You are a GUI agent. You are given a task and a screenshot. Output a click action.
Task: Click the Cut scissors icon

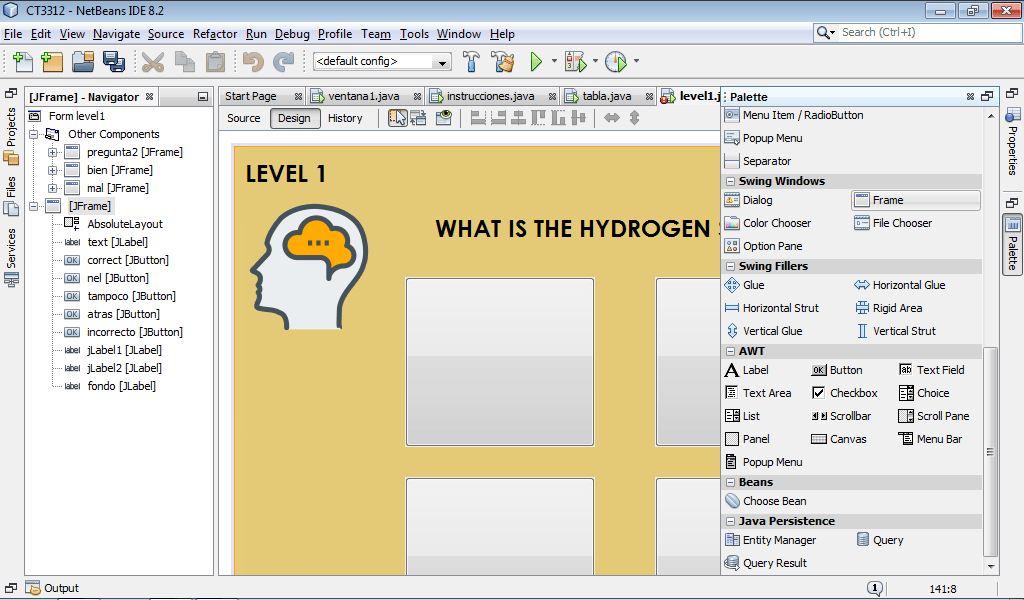[x=153, y=61]
